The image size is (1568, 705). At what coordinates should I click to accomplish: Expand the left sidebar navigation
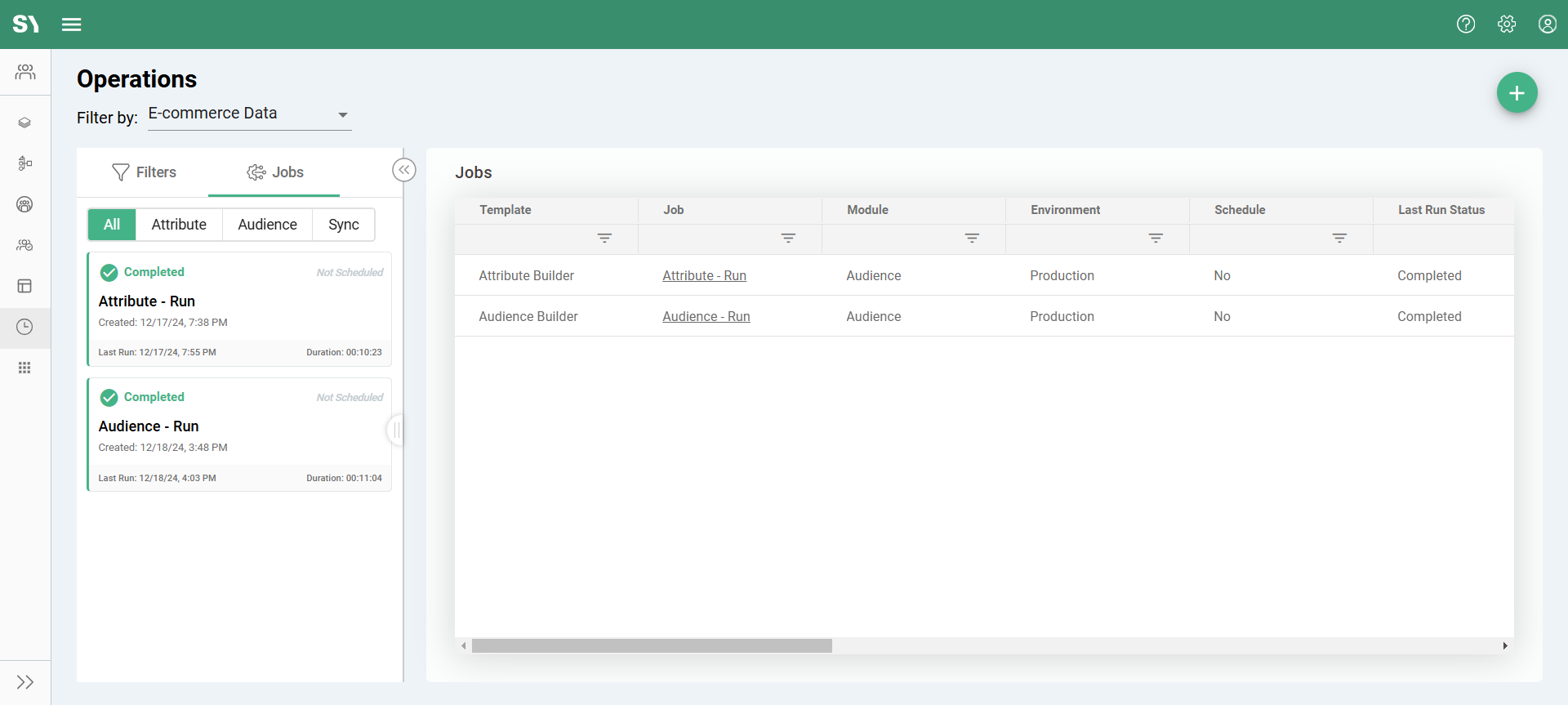point(25,682)
